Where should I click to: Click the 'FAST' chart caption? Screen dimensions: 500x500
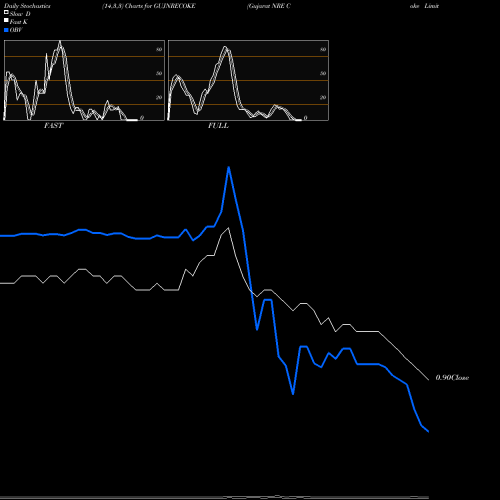click(x=53, y=126)
